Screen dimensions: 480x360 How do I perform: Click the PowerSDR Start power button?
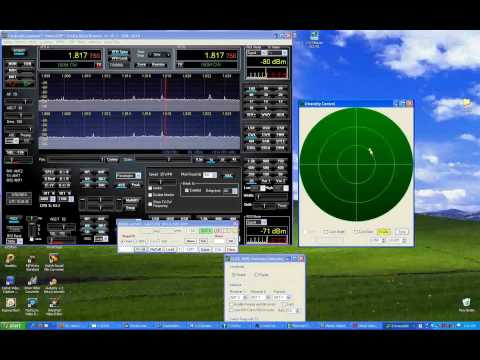click(19, 52)
